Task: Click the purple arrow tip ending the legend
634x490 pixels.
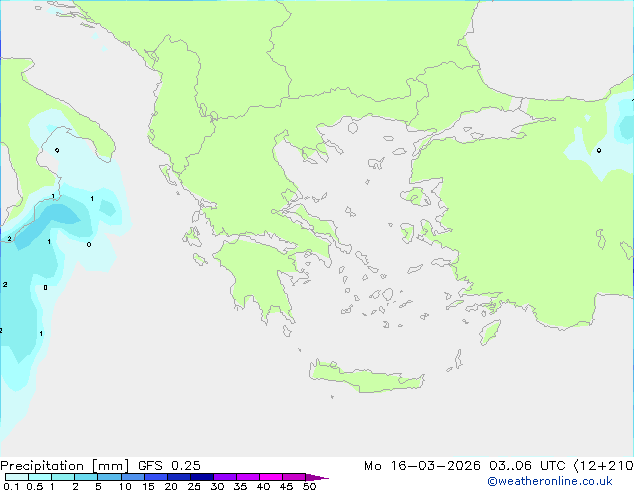Action: [317, 477]
